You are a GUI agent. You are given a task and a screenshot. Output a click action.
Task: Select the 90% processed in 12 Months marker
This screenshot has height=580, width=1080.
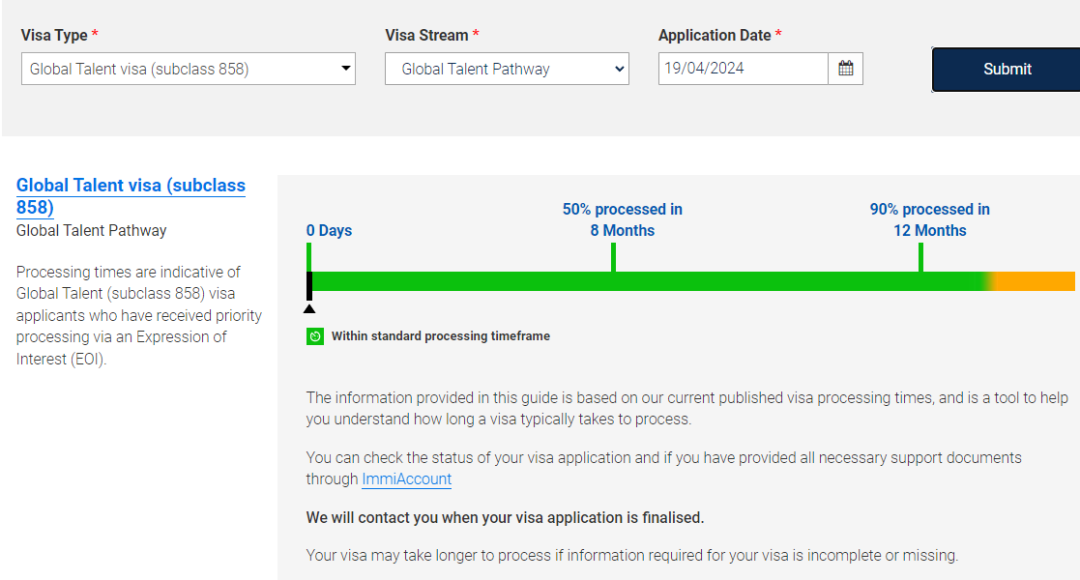929,220
